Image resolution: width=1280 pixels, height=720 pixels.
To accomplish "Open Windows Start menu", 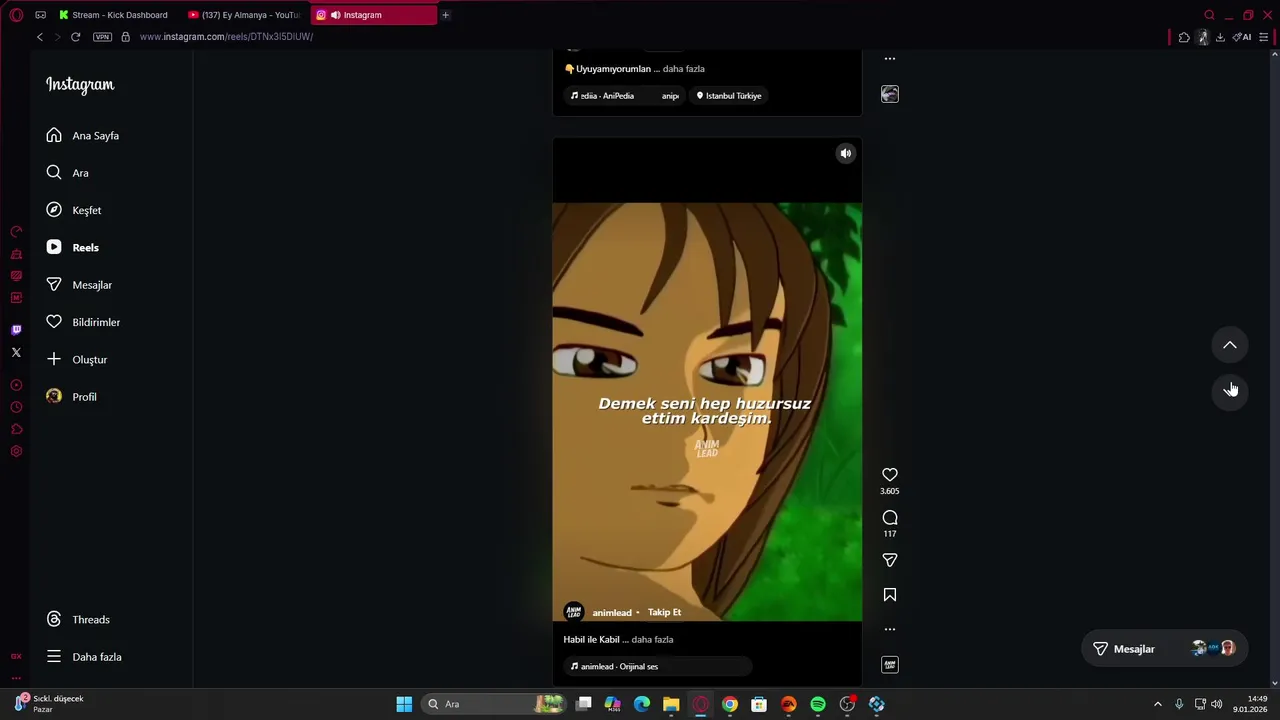I will [404, 704].
